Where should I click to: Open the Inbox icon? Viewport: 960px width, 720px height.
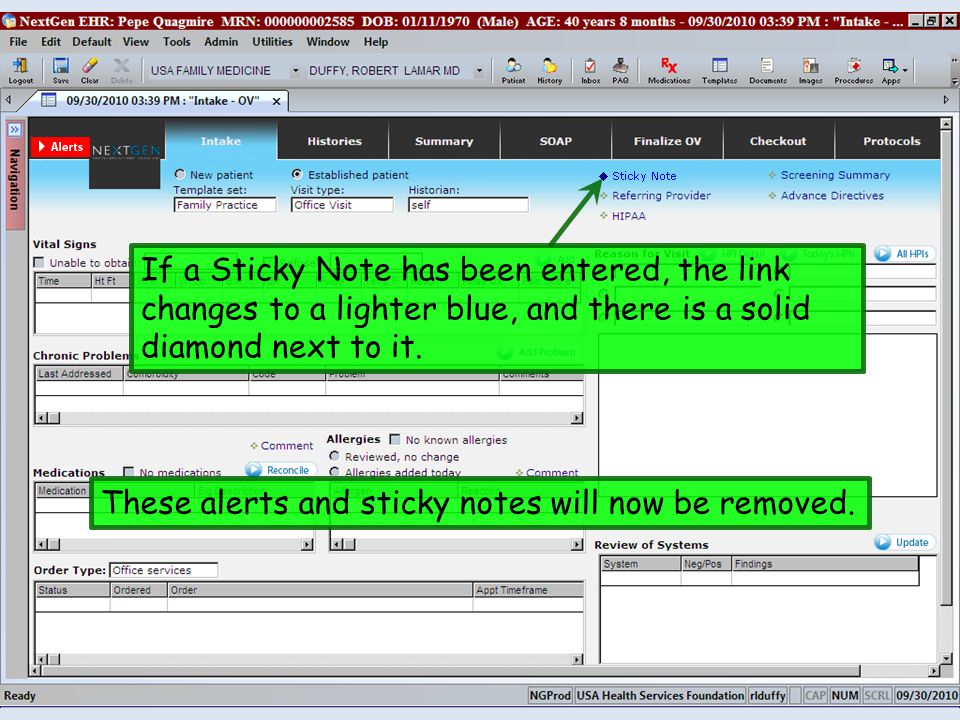590,70
